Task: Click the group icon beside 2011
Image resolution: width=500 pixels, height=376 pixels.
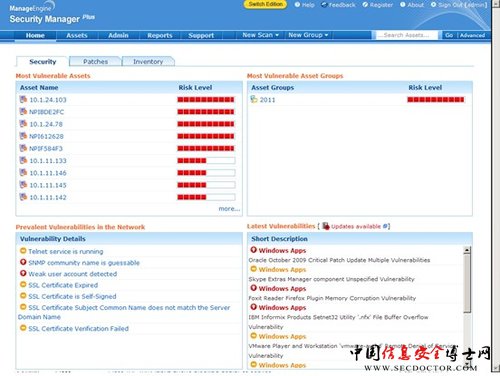Action: point(254,99)
